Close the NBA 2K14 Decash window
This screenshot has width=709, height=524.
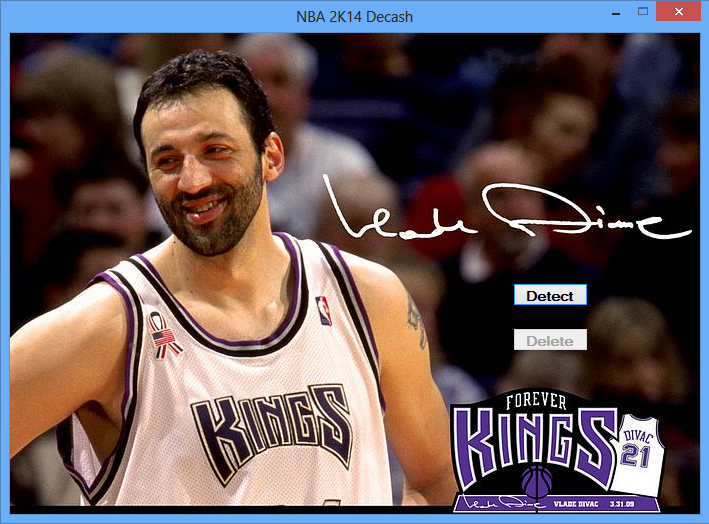tap(678, 12)
